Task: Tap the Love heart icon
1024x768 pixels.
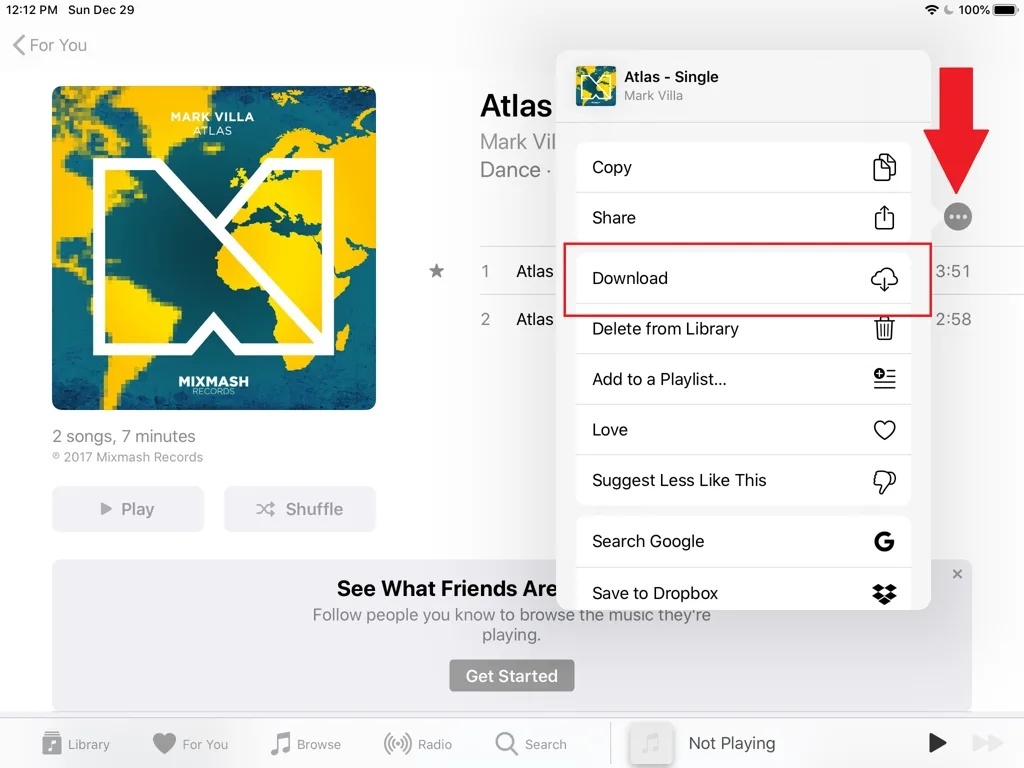Action: pos(884,430)
